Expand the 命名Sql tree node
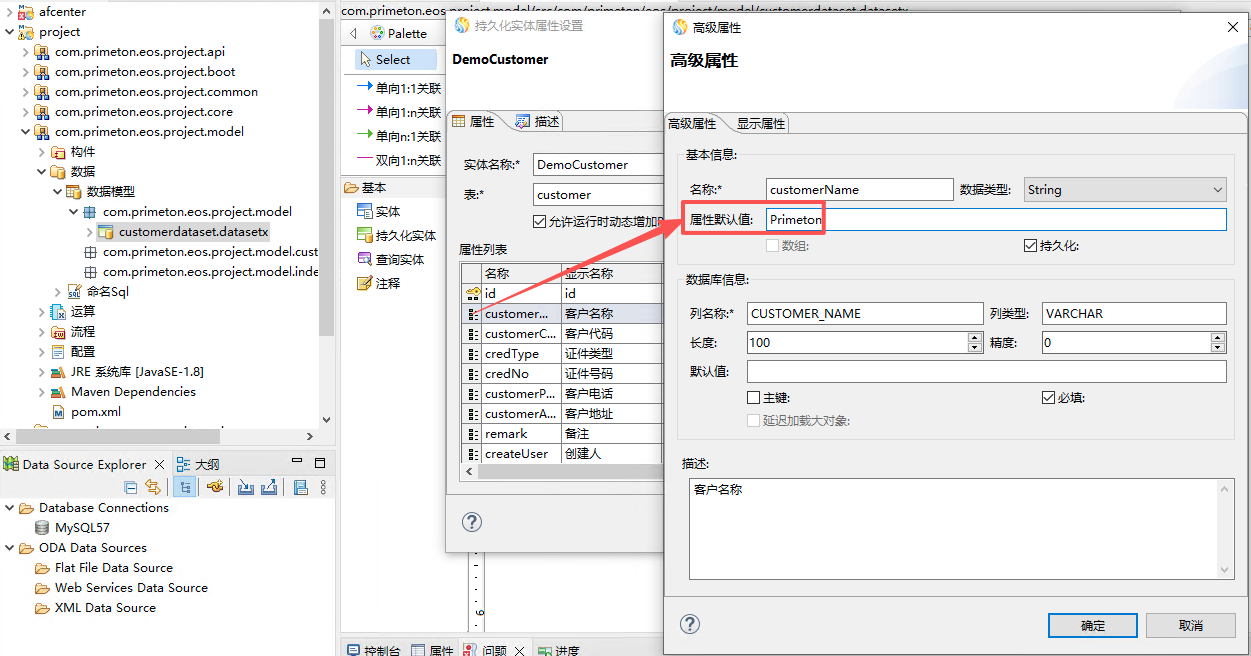Image resolution: width=1251 pixels, height=656 pixels. pos(57,292)
